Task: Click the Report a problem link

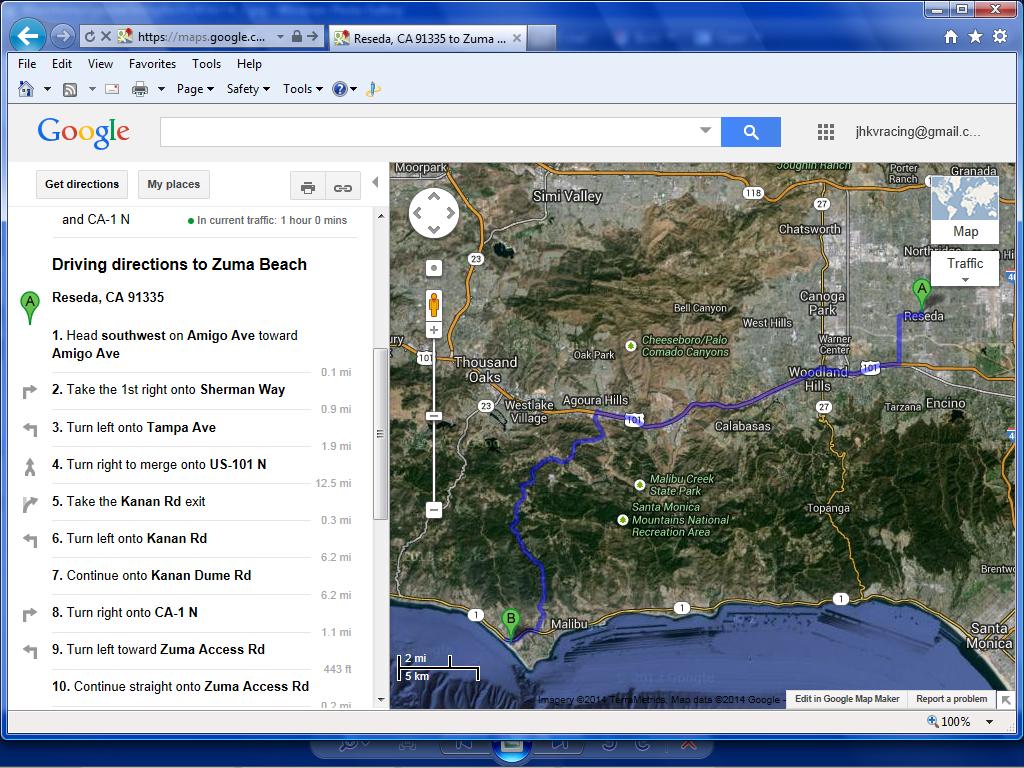Action: pos(952,699)
